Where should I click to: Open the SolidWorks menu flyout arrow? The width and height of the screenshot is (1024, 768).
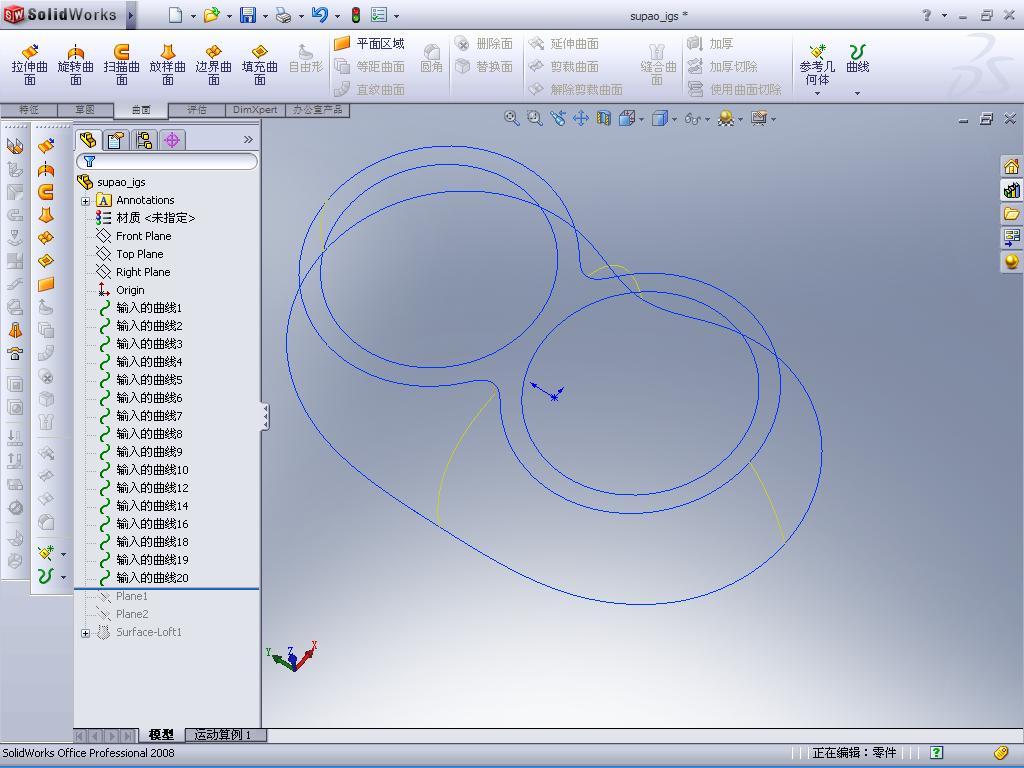131,15
